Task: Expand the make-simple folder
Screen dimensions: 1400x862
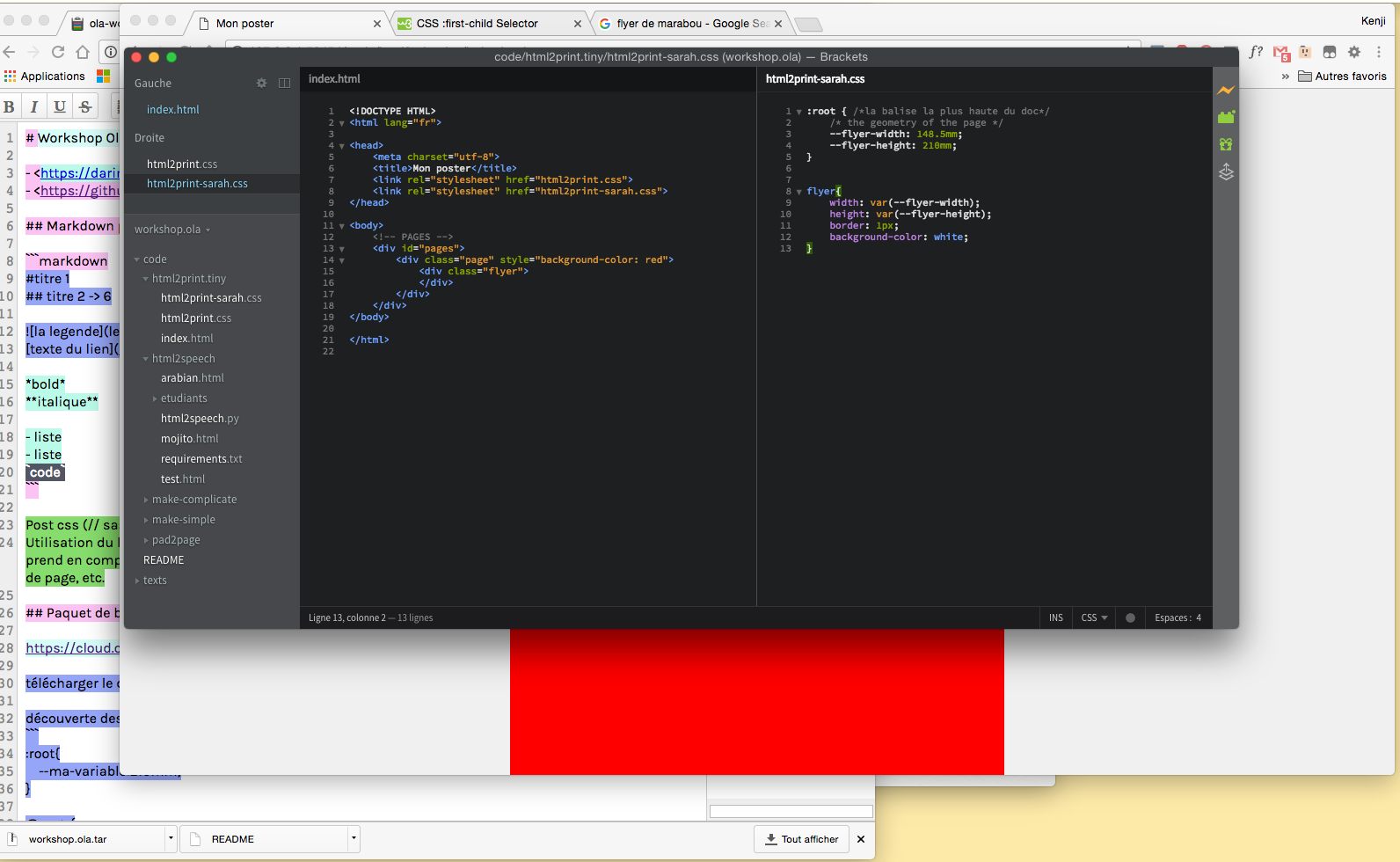Action: pyautogui.click(x=146, y=520)
